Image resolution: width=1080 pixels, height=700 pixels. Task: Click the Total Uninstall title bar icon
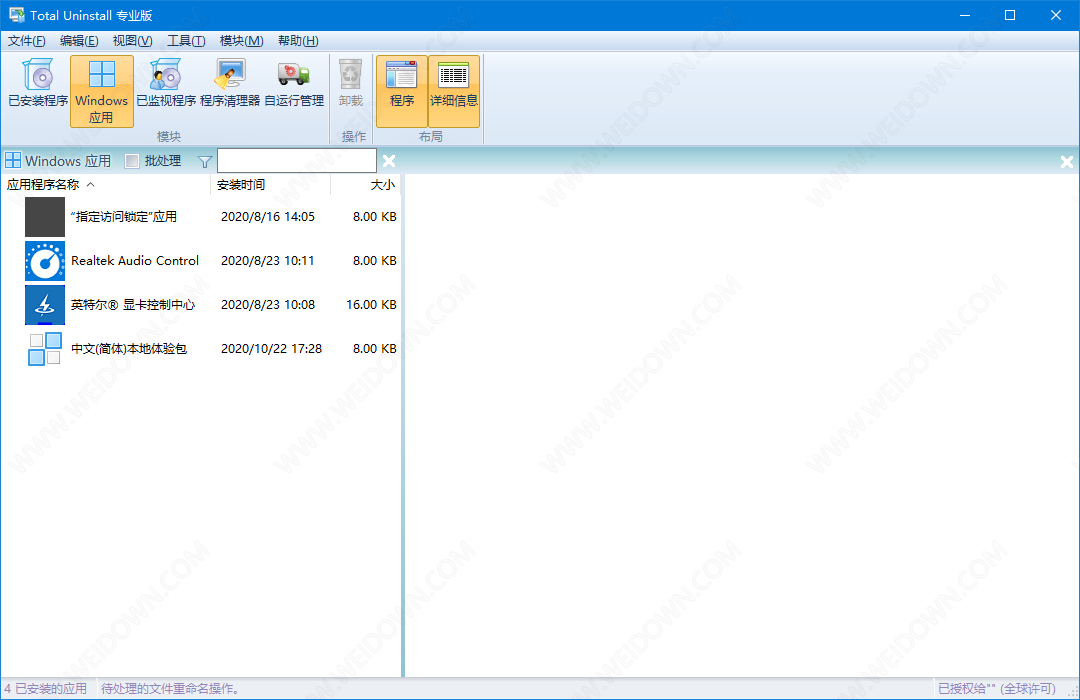pyautogui.click(x=17, y=14)
